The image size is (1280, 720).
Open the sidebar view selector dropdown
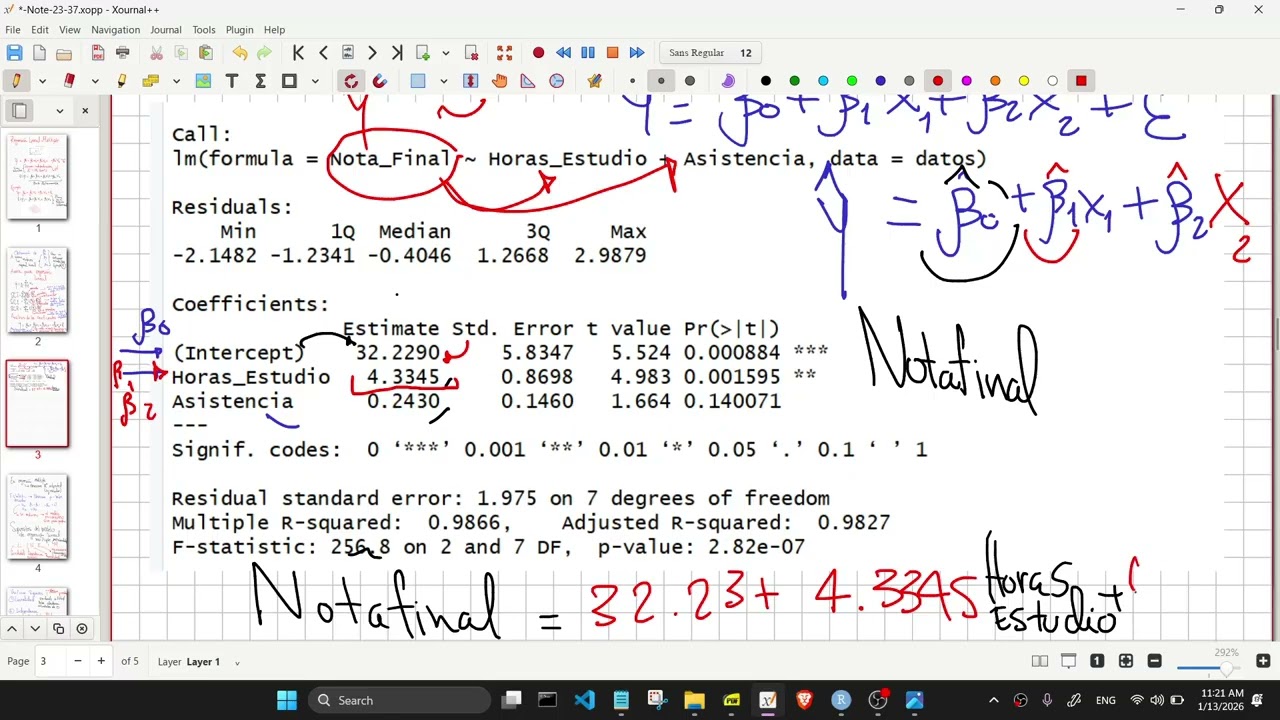pyautogui.click(x=59, y=111)
